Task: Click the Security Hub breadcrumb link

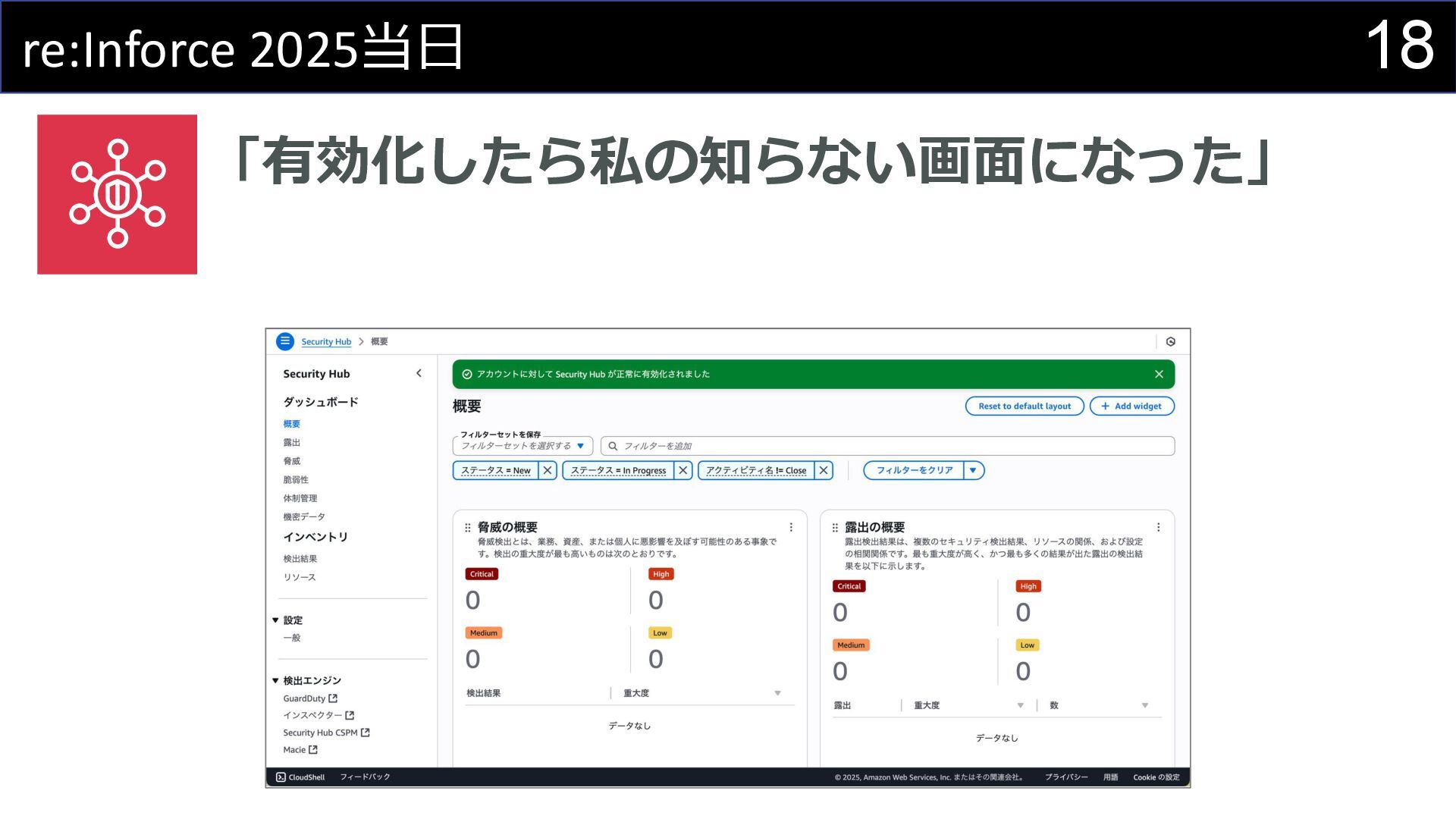Action: click(x=326, y=342)
